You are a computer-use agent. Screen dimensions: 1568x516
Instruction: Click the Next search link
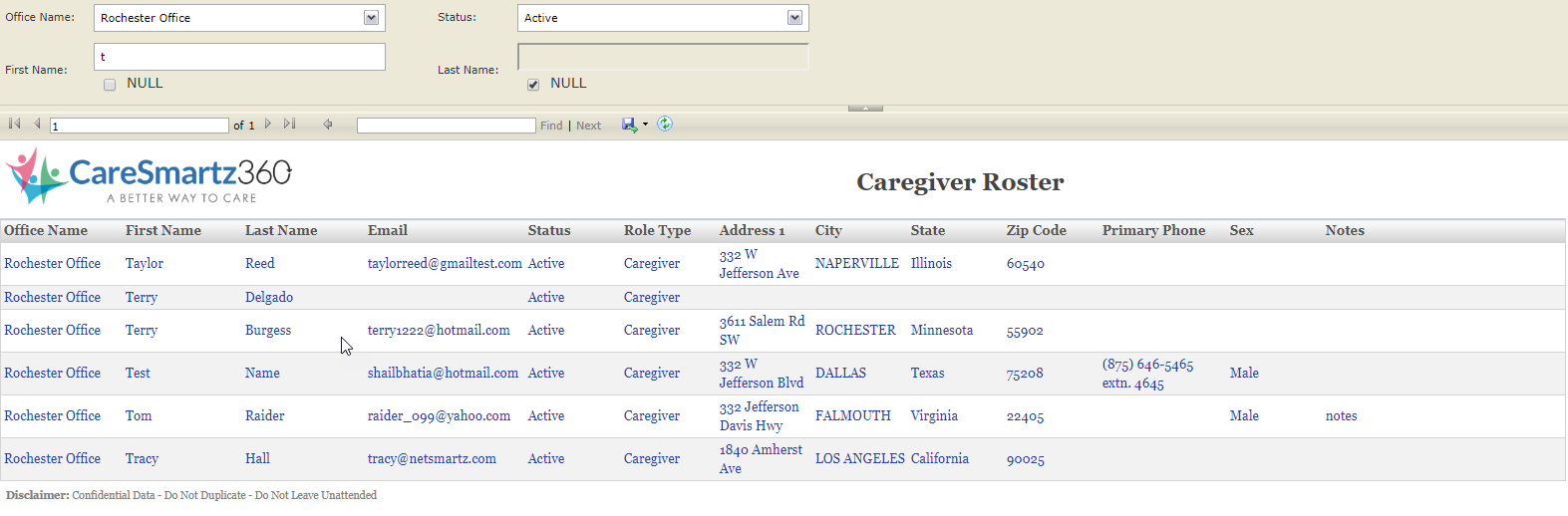pos(588,126)
